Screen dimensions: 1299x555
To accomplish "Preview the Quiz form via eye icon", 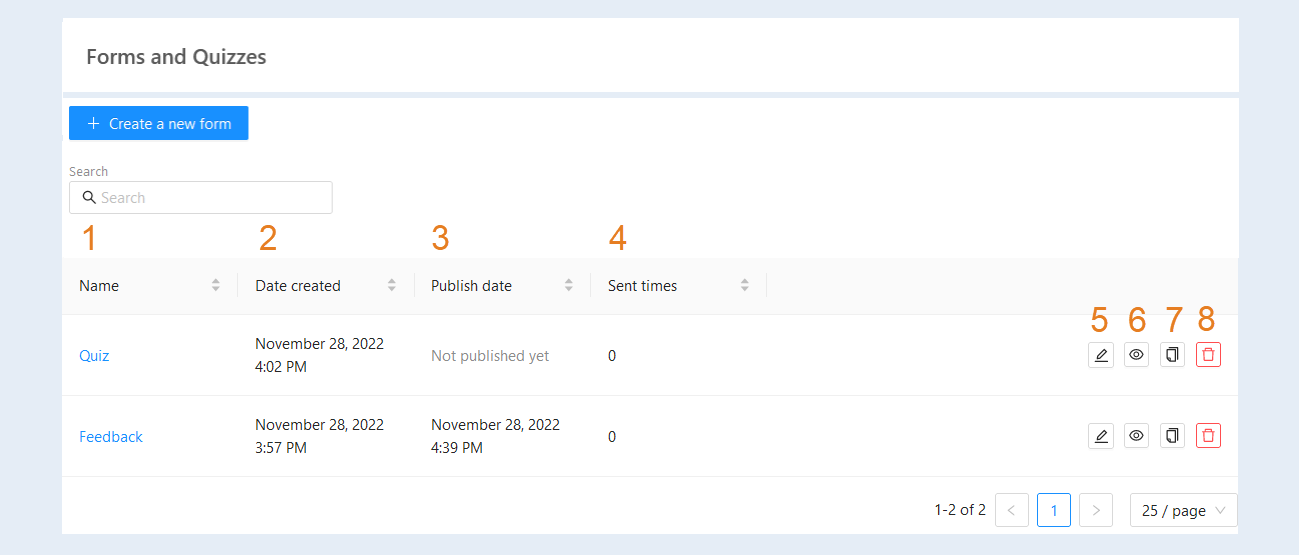I will tap(1136, 355).
